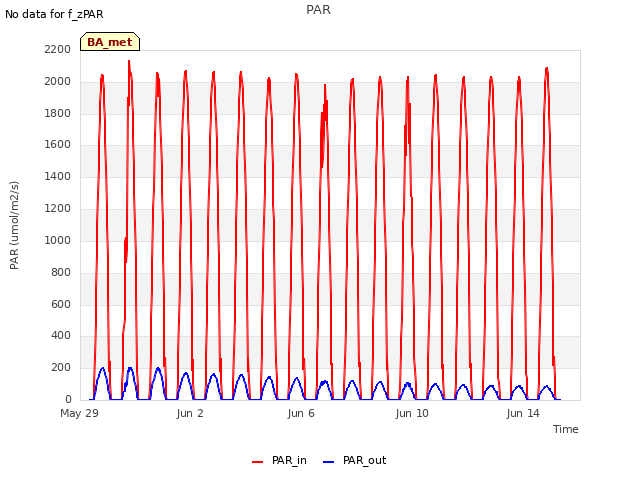Screen dimensions: 640x480
Task: Click the 'May 29' x-axis label
Action: pos(80,413)
